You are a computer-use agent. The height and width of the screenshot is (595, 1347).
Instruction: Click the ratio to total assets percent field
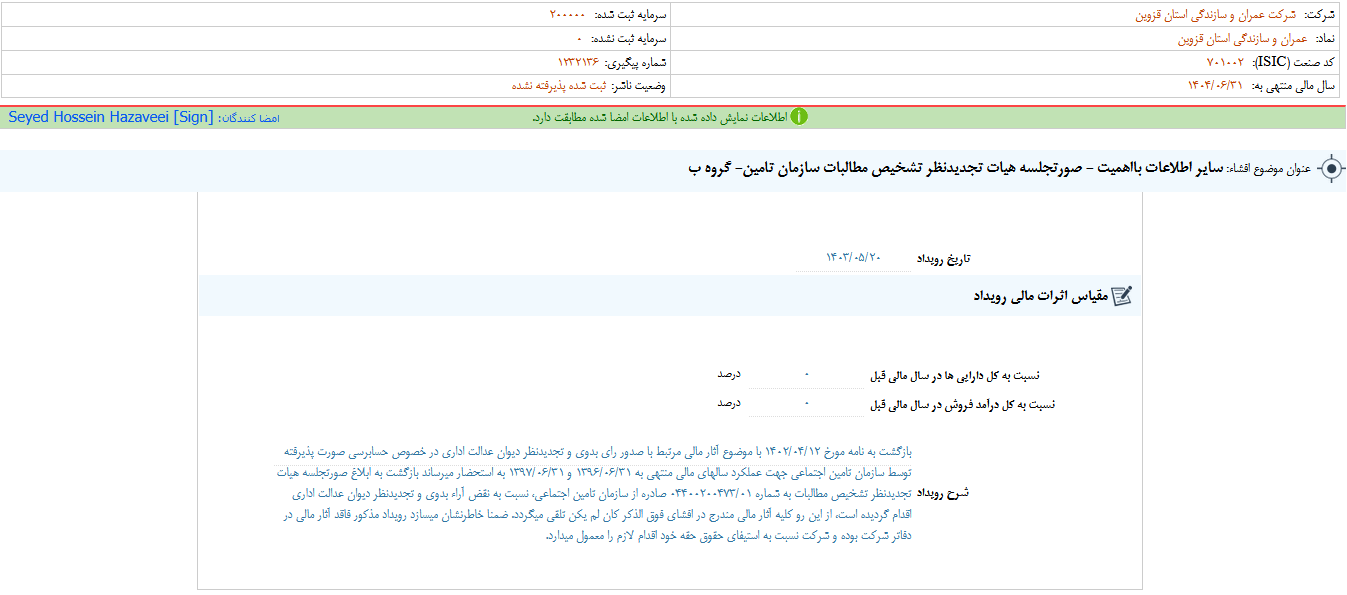click(806, 375)
